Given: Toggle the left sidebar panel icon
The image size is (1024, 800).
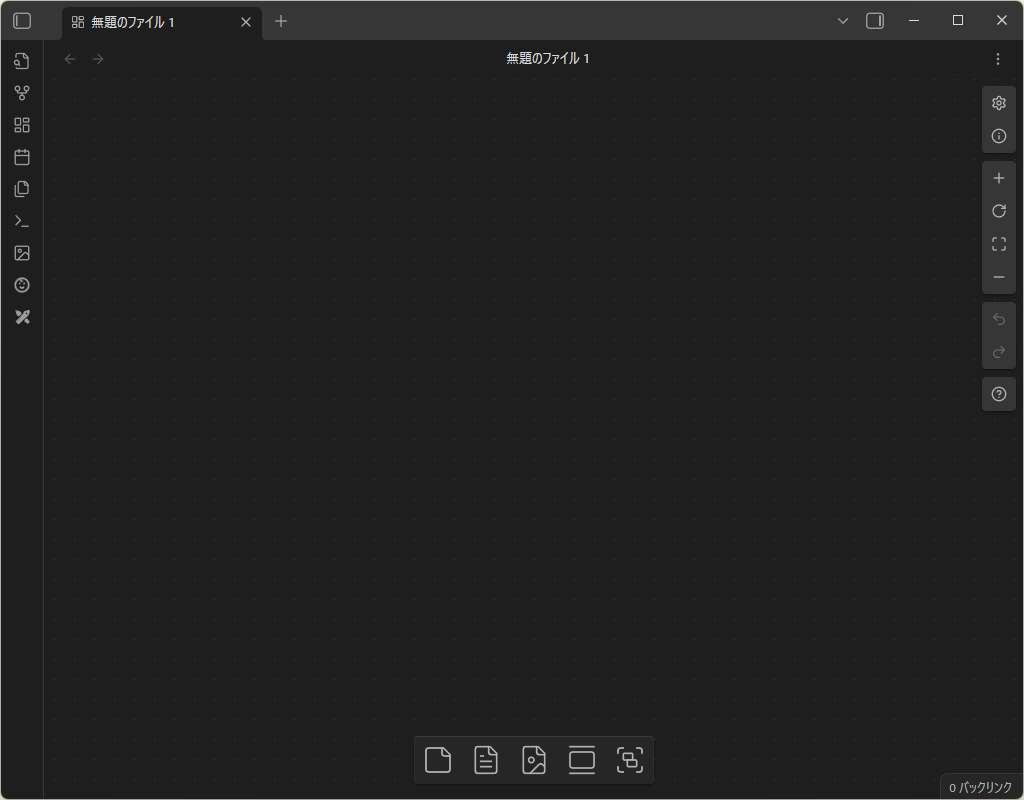Looking at the screenshot, I should (22, 22).
